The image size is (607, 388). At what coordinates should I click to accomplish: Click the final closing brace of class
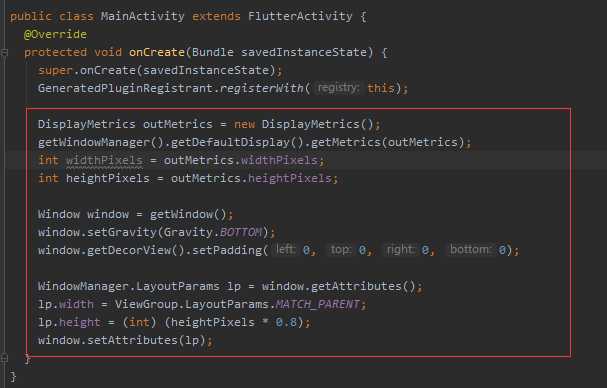pyautogui.click(x=13, y=376)
